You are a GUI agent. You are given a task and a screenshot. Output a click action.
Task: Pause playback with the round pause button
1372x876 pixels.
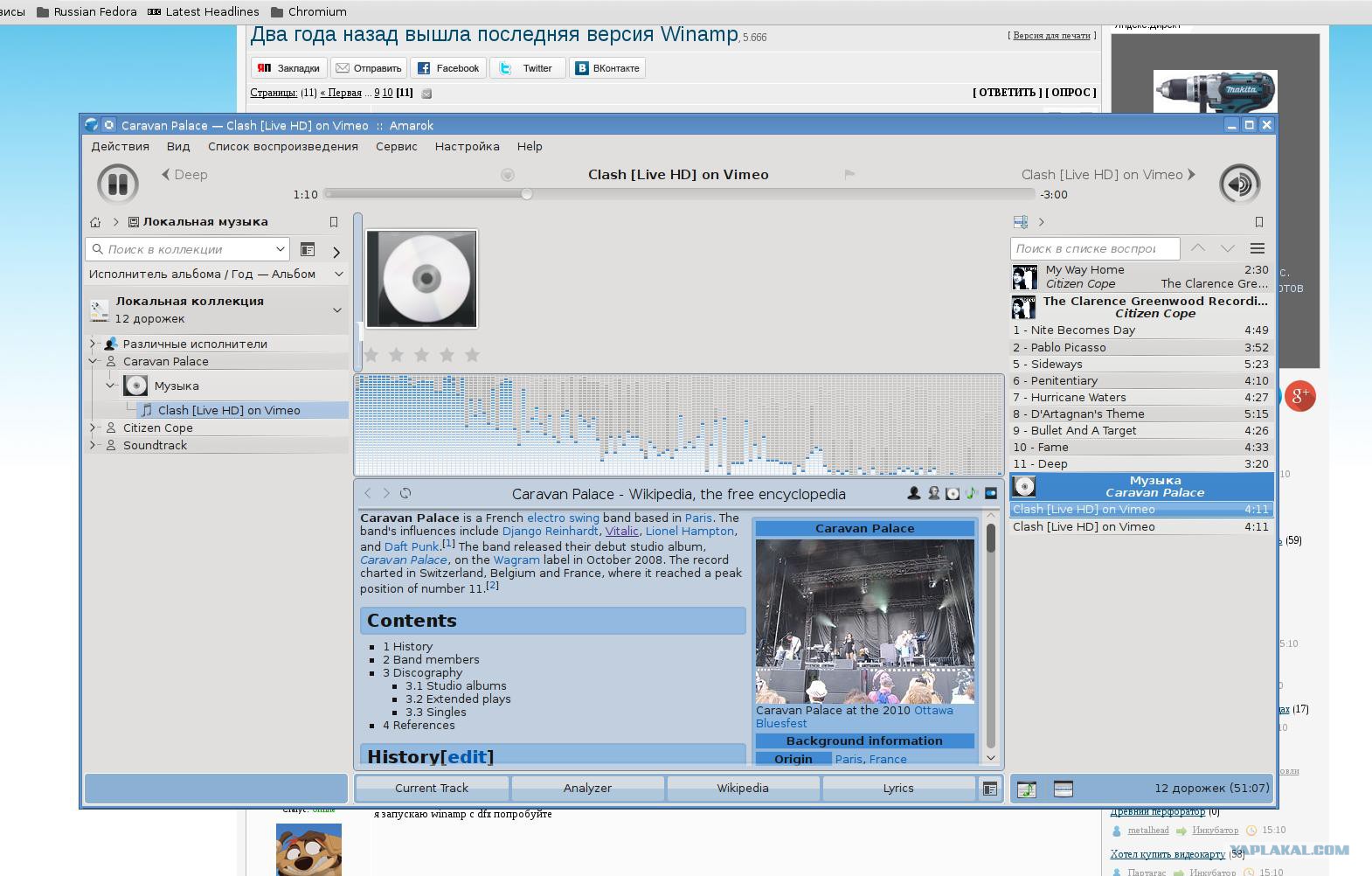(118, 184)
